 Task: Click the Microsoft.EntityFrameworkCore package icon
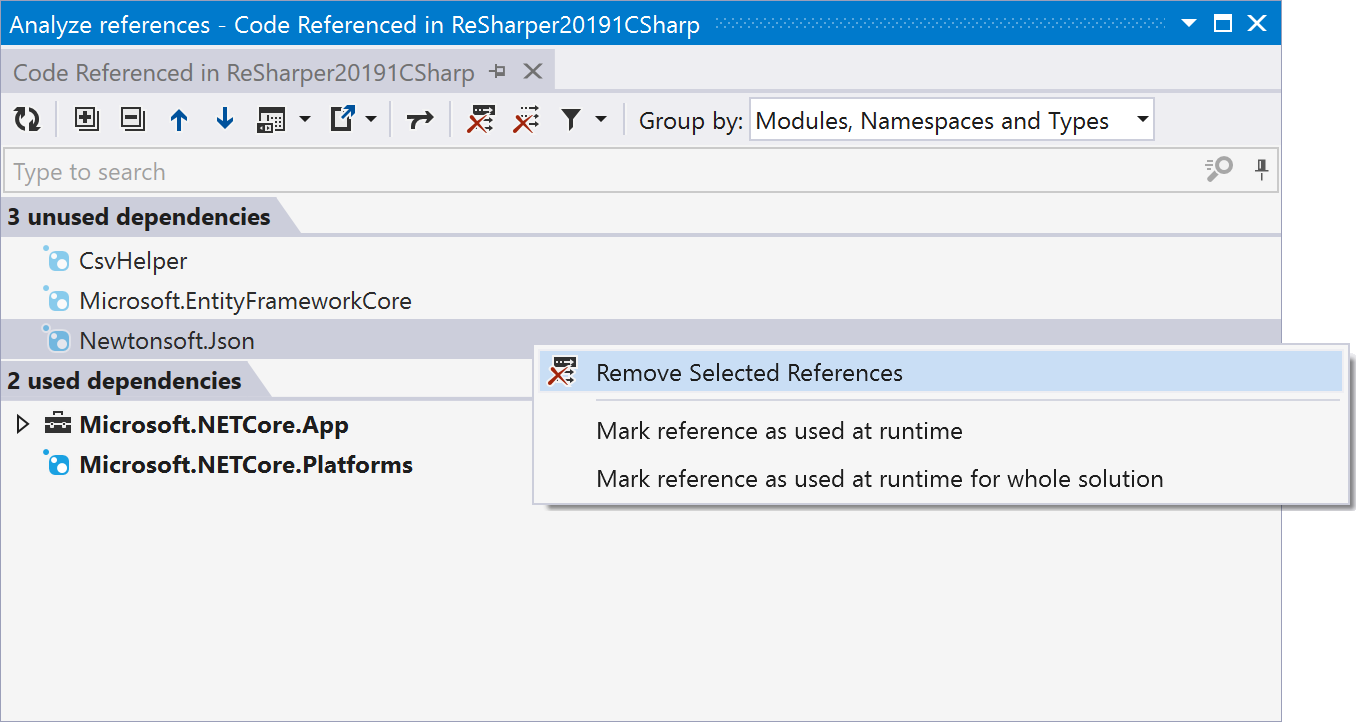pos(57,300)
